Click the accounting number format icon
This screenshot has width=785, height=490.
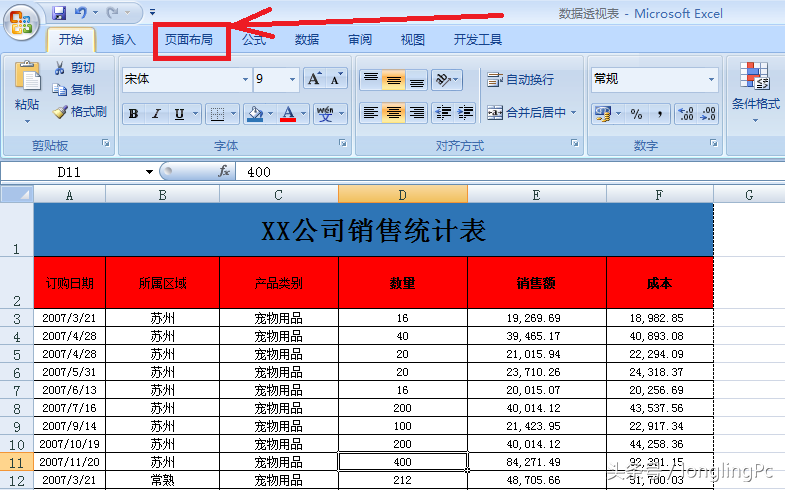click(x=602, y=114)
